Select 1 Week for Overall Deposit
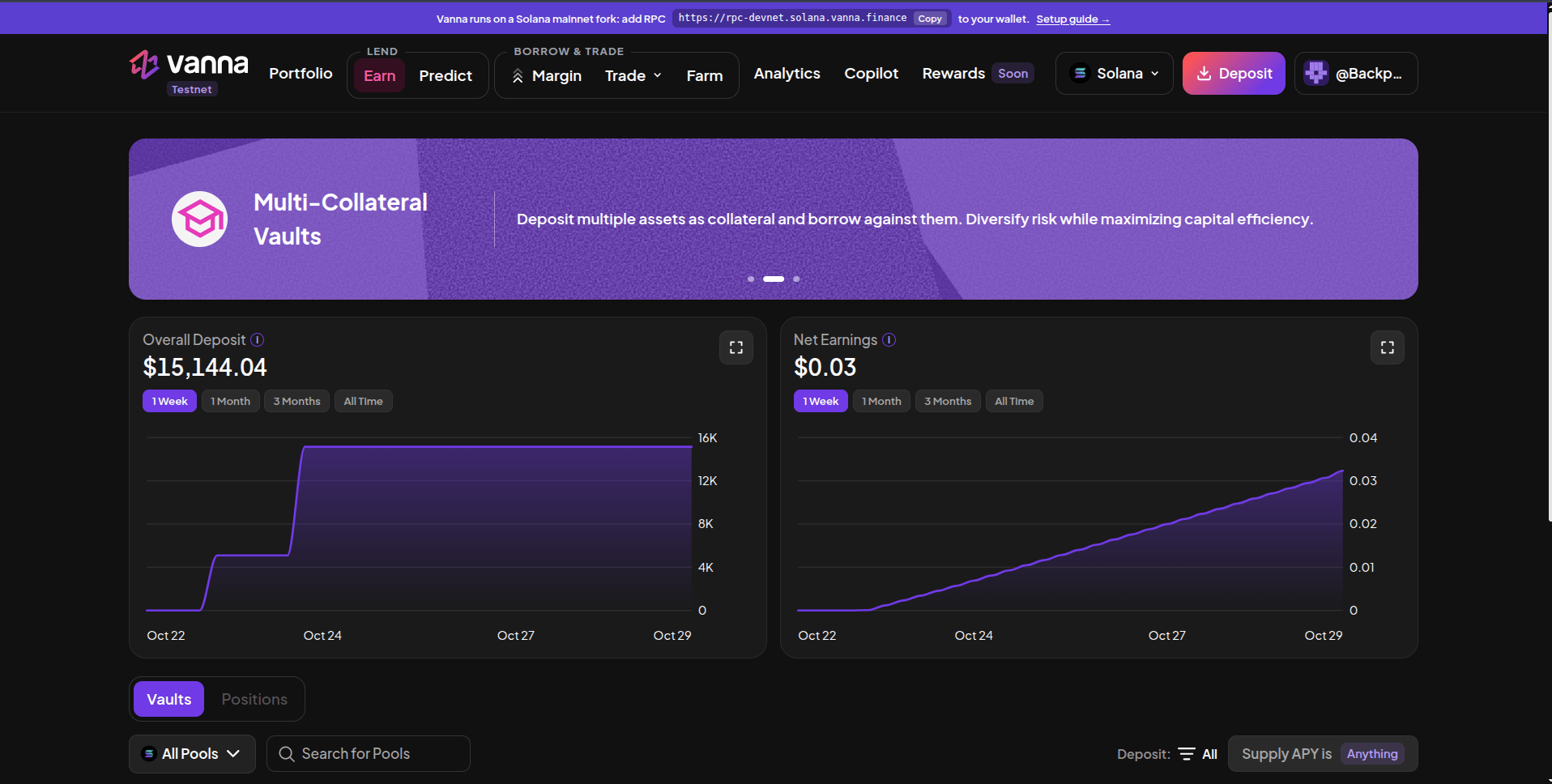1552x784 pixels. (x=169, y=401)
